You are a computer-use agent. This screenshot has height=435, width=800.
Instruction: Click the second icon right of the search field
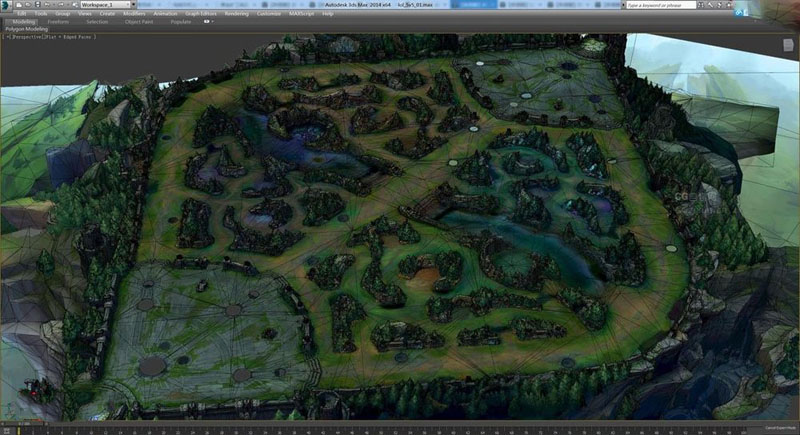click(x=710, y=5)
